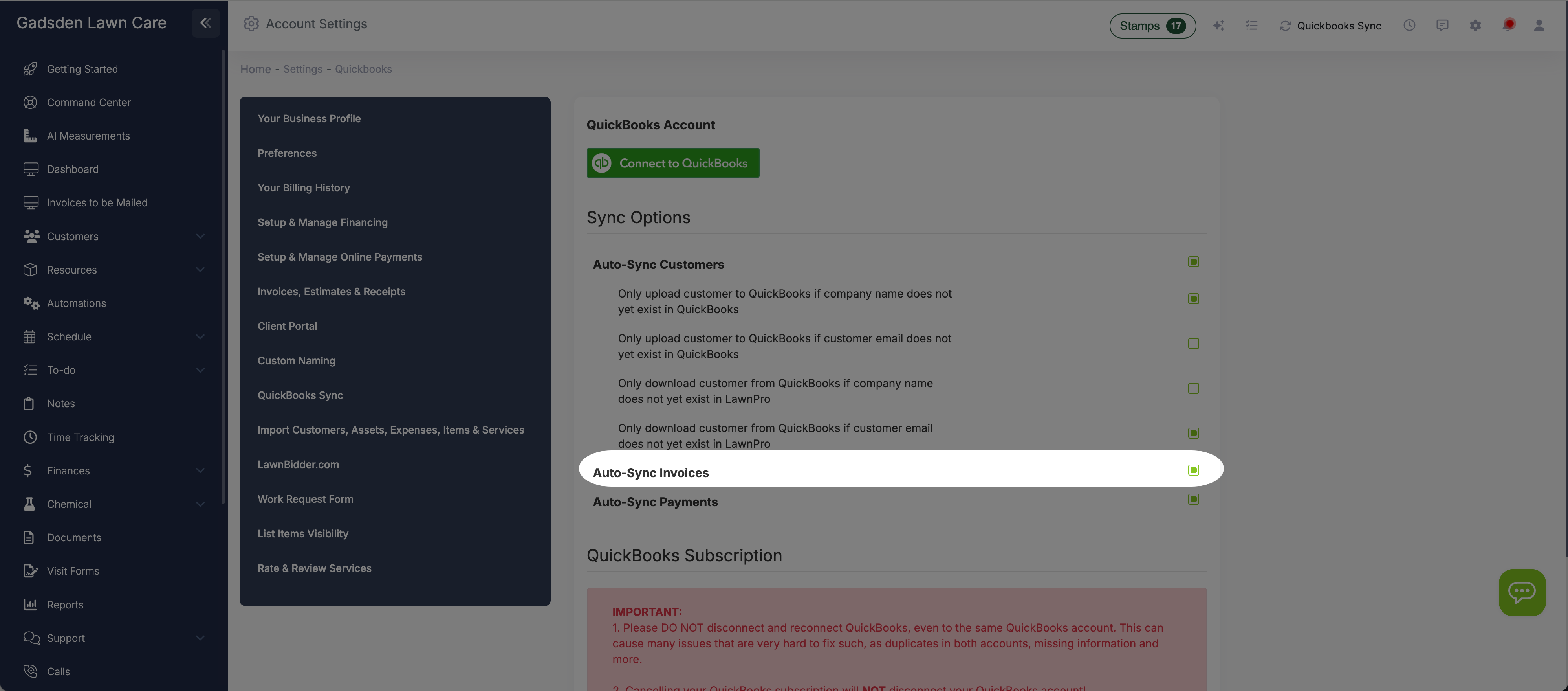Open Settings from the breadcrumb

coord(302,69)
